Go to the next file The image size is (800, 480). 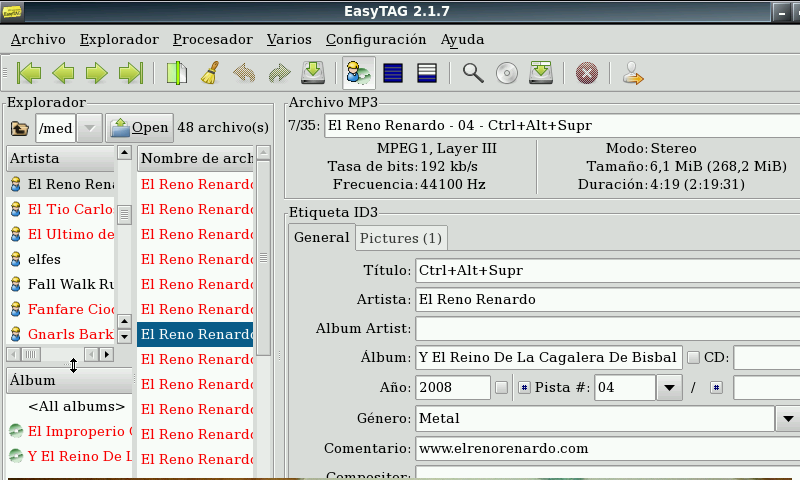click(x=96, y=73)
